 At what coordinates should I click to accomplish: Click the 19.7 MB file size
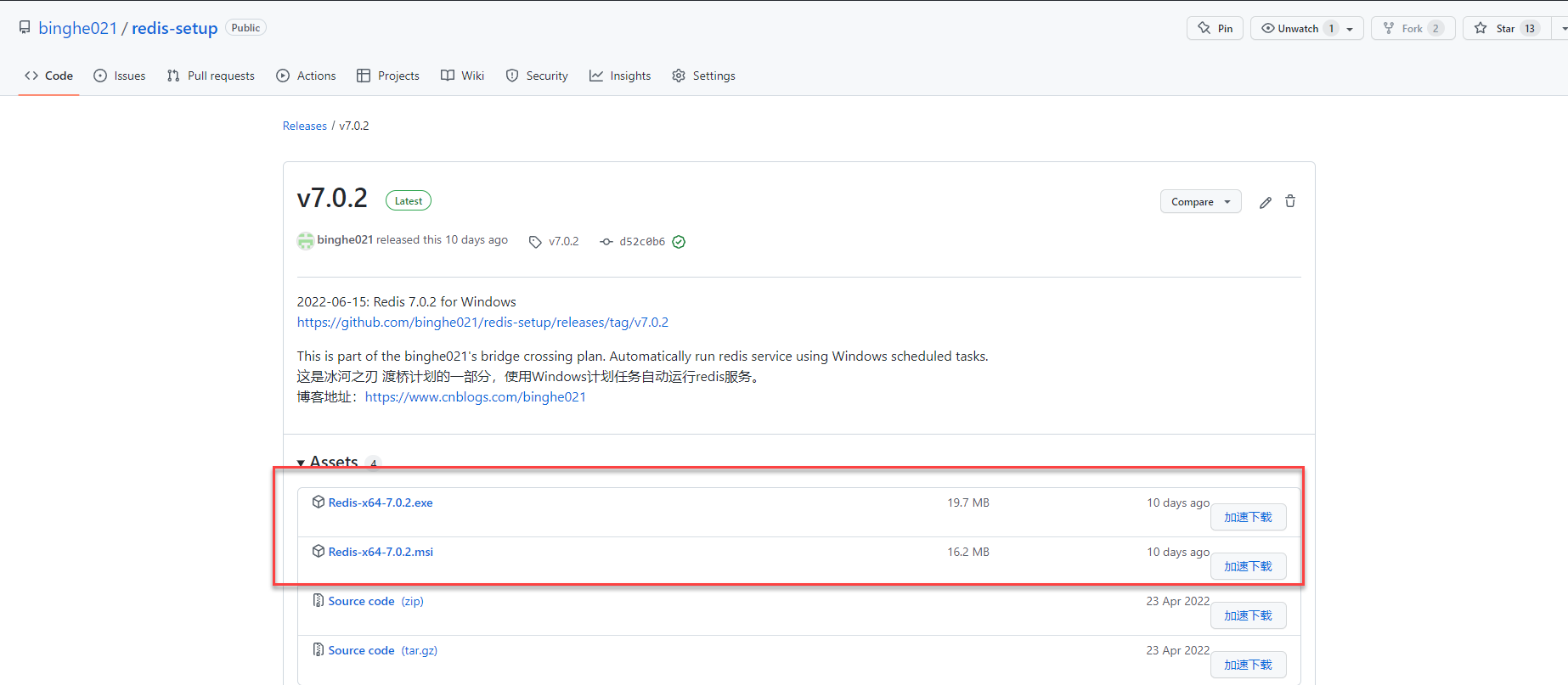[968, 503]
